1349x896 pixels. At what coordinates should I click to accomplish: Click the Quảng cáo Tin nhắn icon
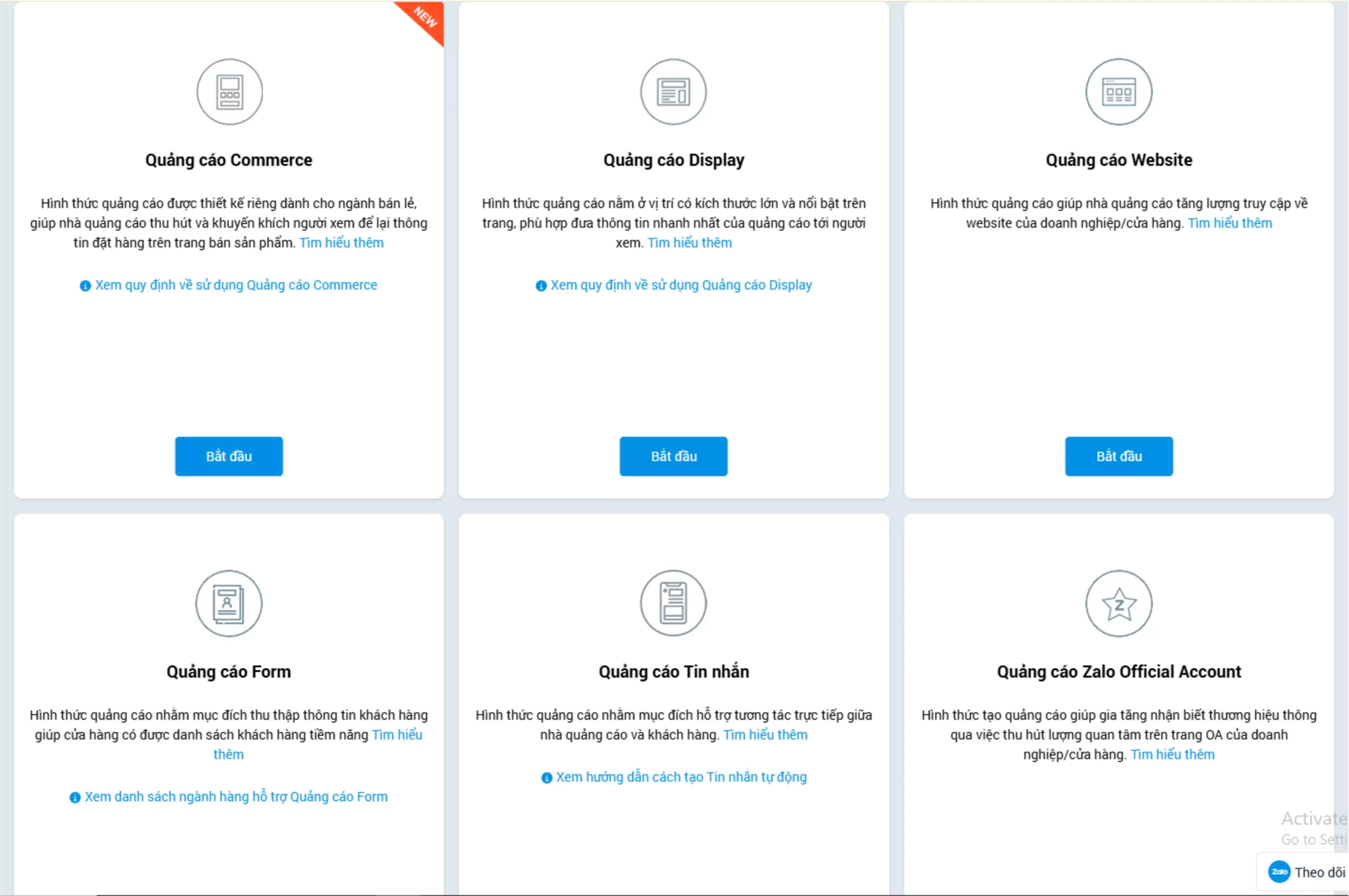[673, 604]
